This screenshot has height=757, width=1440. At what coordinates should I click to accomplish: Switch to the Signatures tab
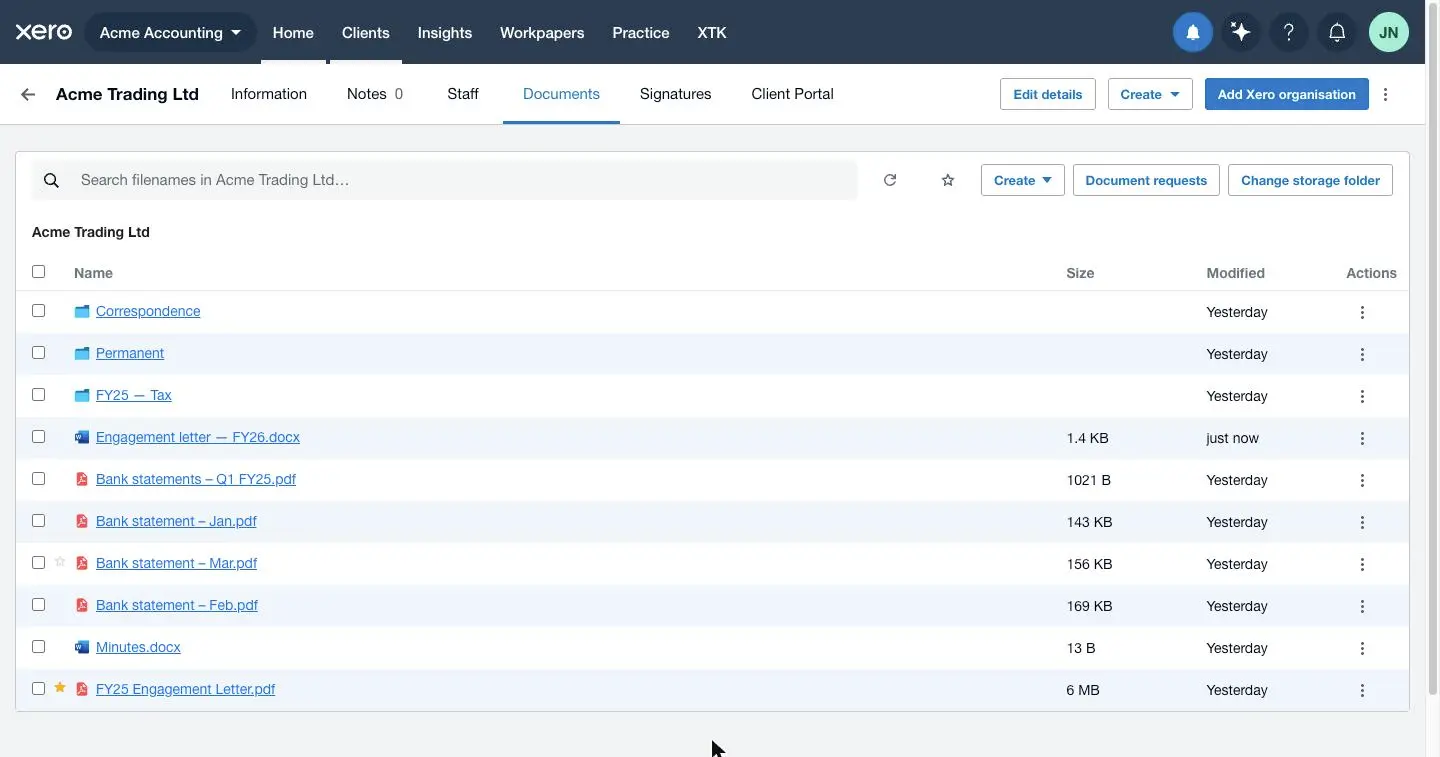(675, 94)
